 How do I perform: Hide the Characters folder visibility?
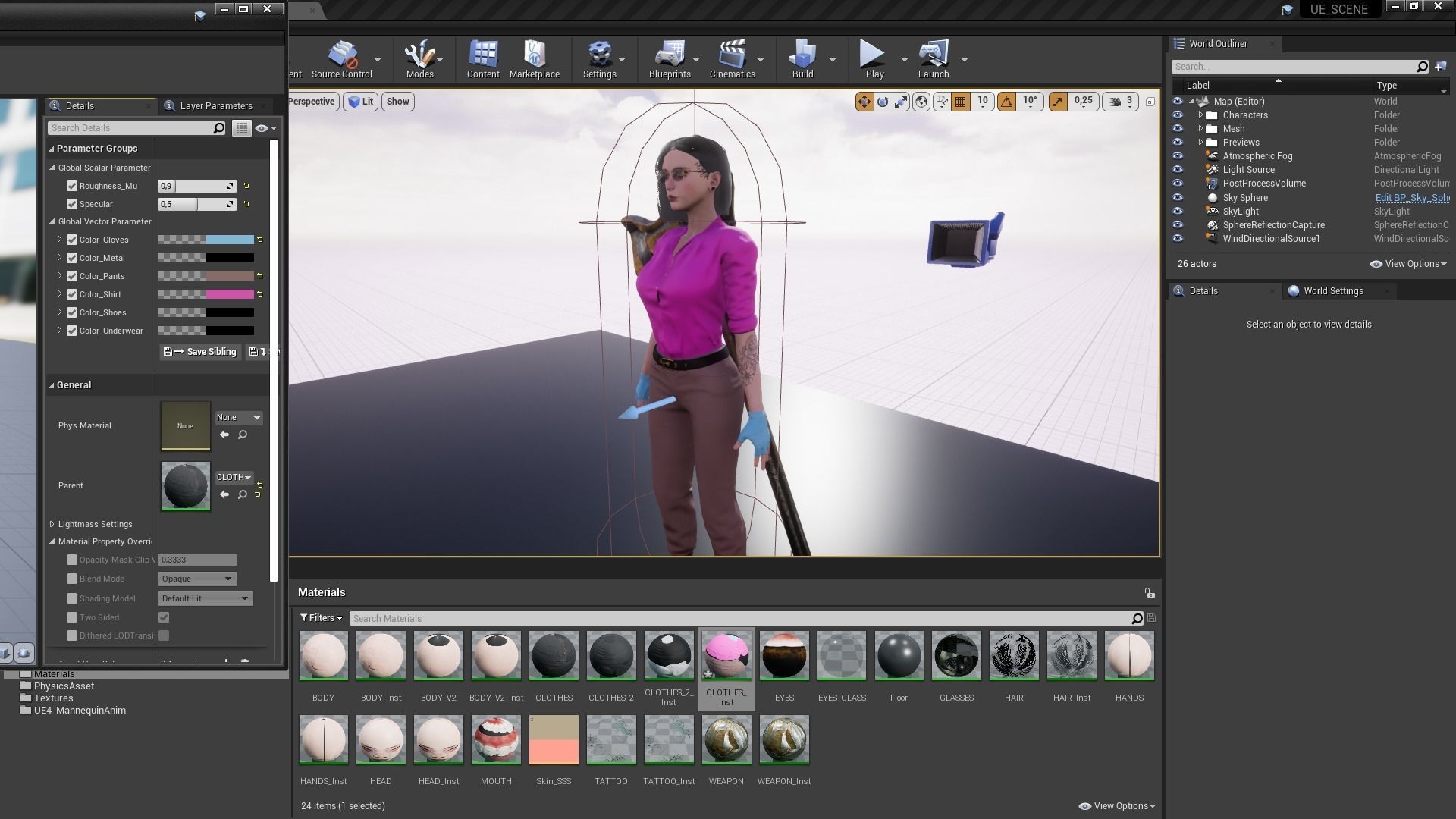pyautogui.click(x=1178, y=115)
